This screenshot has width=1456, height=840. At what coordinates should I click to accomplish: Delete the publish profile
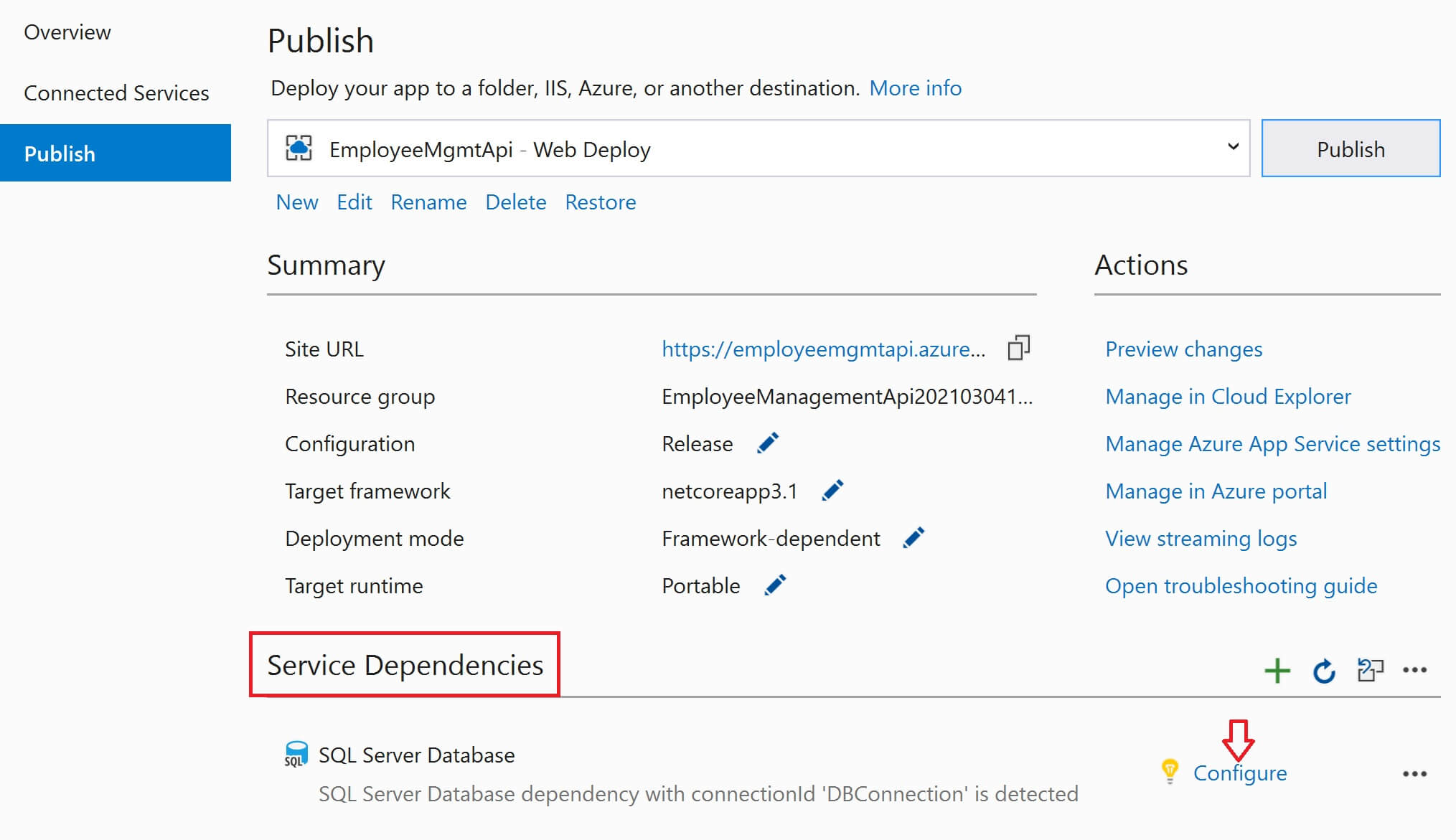(516, 202)
